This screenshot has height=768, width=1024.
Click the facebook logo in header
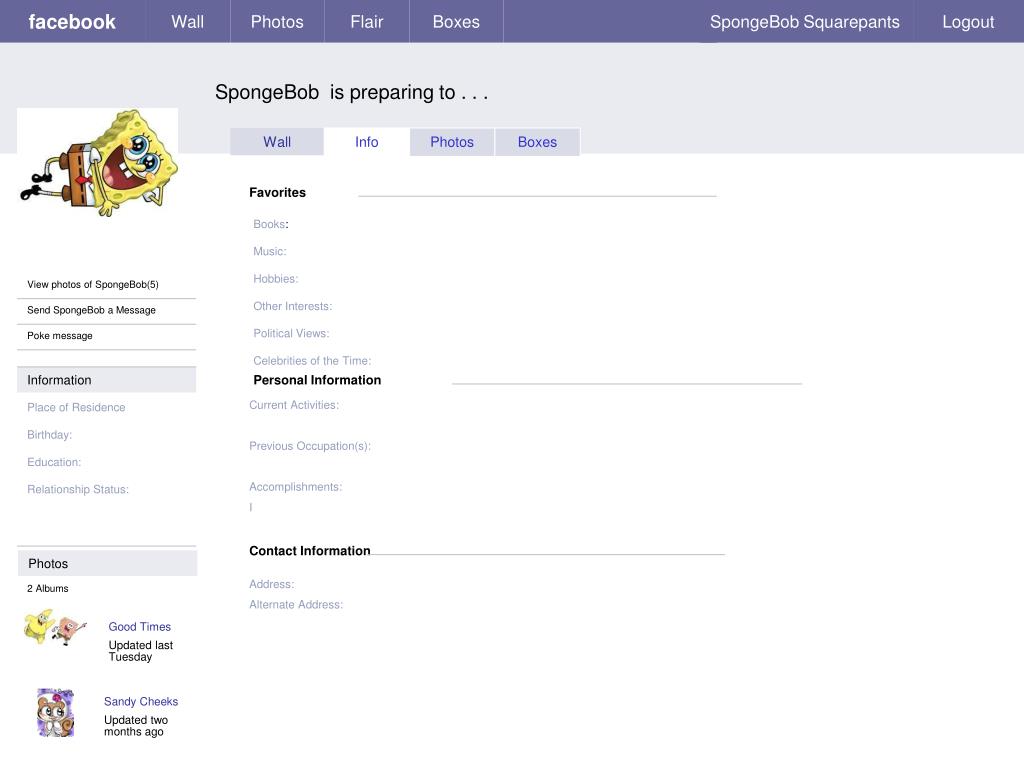click(x=72, y=22)
